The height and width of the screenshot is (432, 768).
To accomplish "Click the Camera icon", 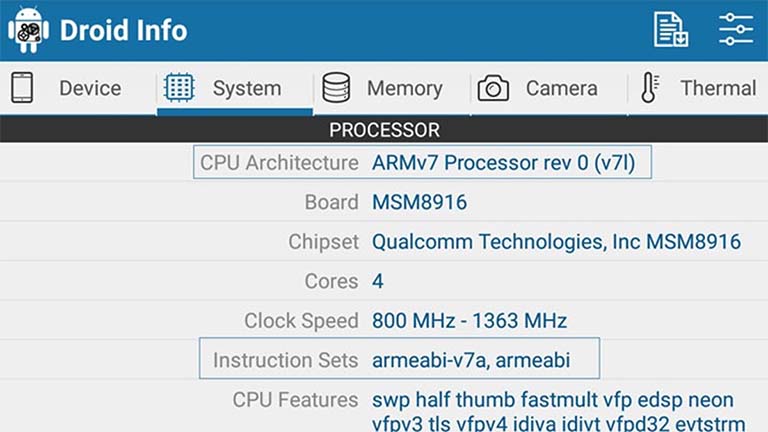I will 493,88.
